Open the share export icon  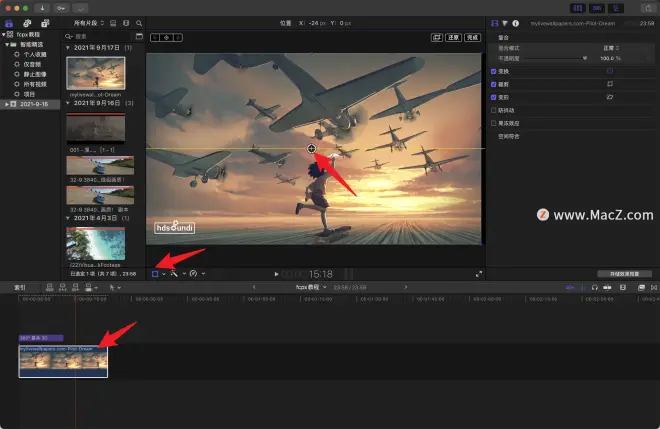click(x=648, y=8)
